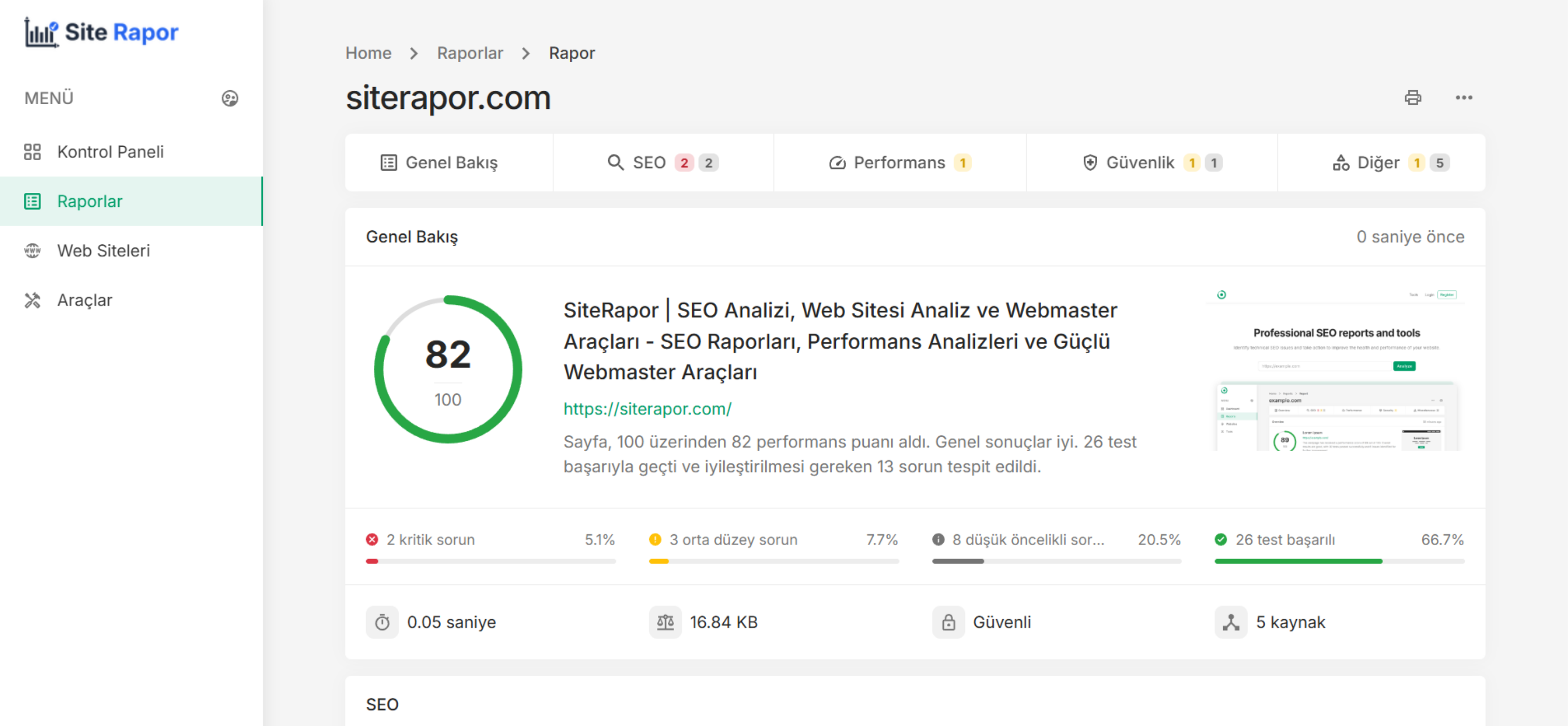Click the 0 saniye önce timestamp
Viewport: 1568px width, 726px height.
pyautogui.click(x=1410, y=236)
